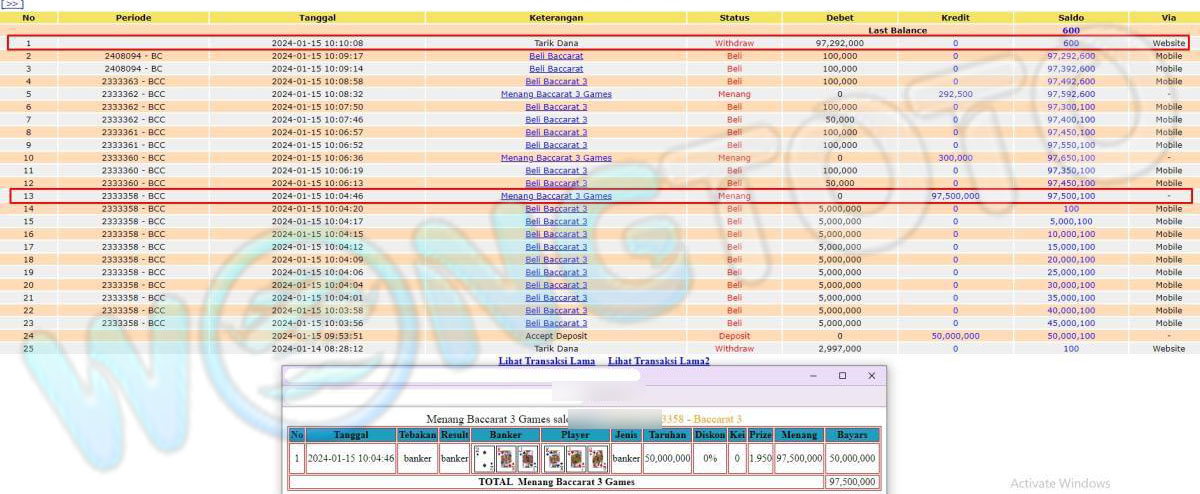Click the last Player card image
This screenshot has height=494, width=1200.
pyautogui.click(x=597, y=459)
